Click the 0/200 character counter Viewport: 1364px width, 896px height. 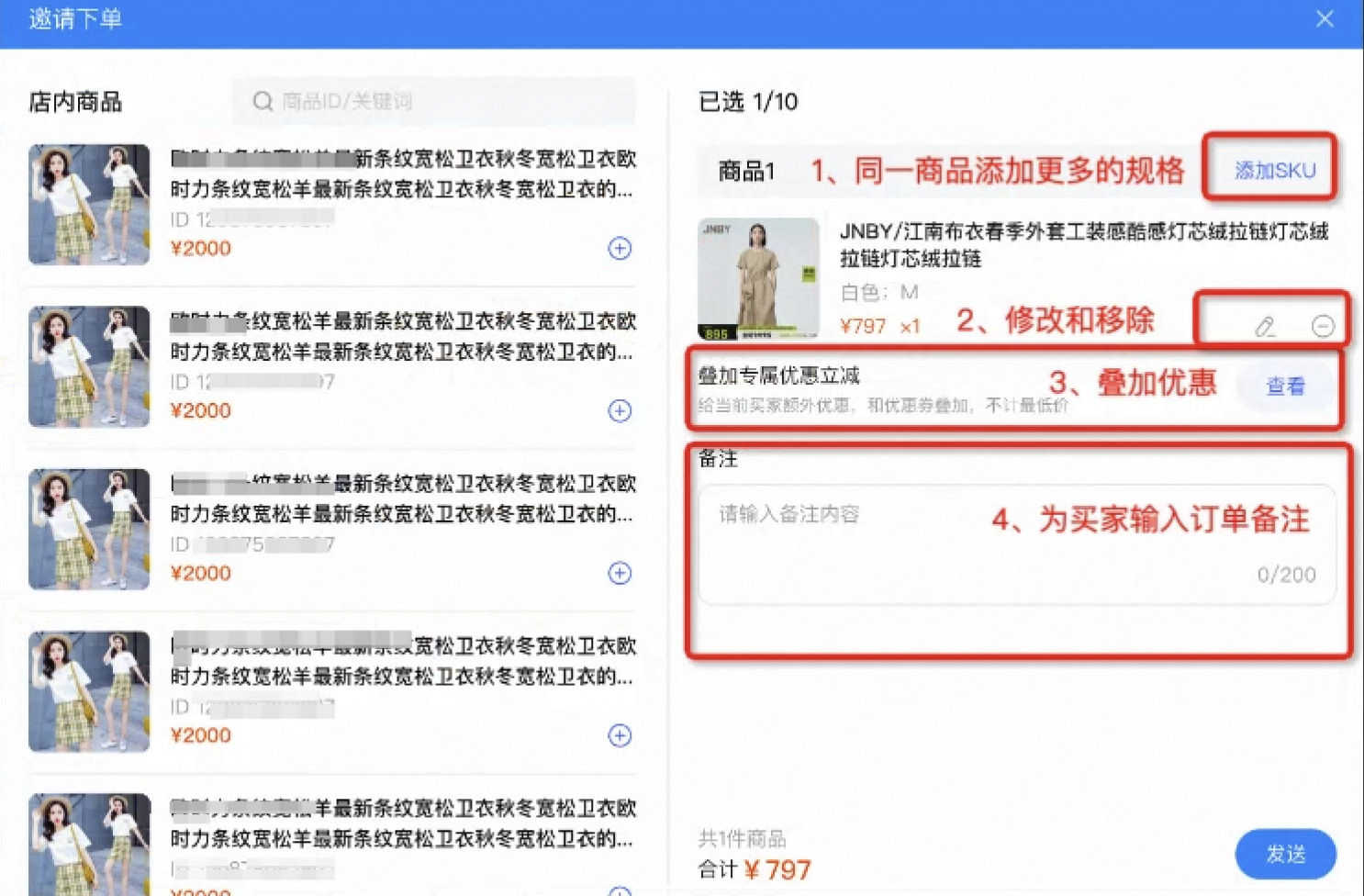(1286, 575)
